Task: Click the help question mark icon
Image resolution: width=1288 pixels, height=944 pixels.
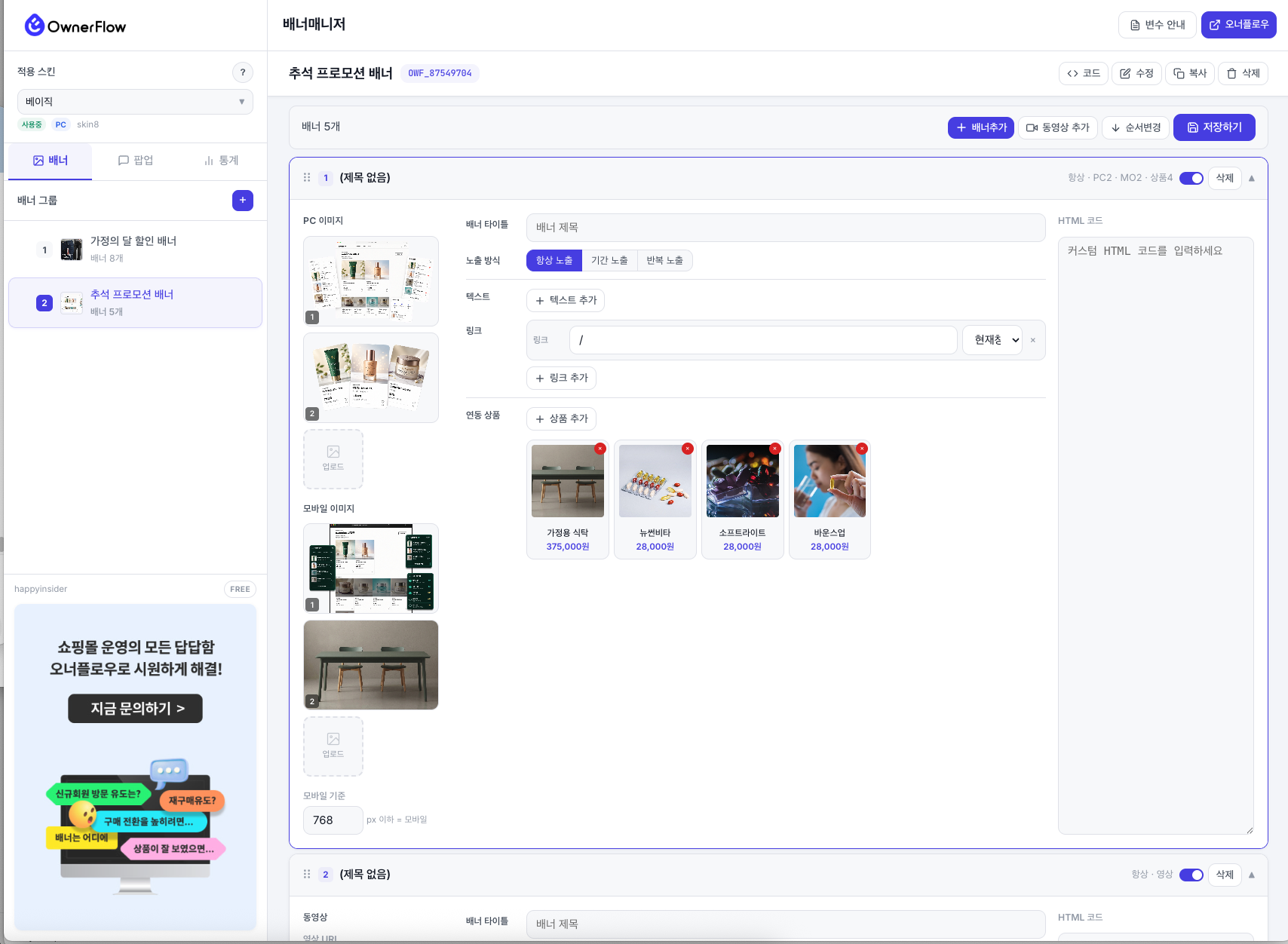Action: [x=242, y=72]
